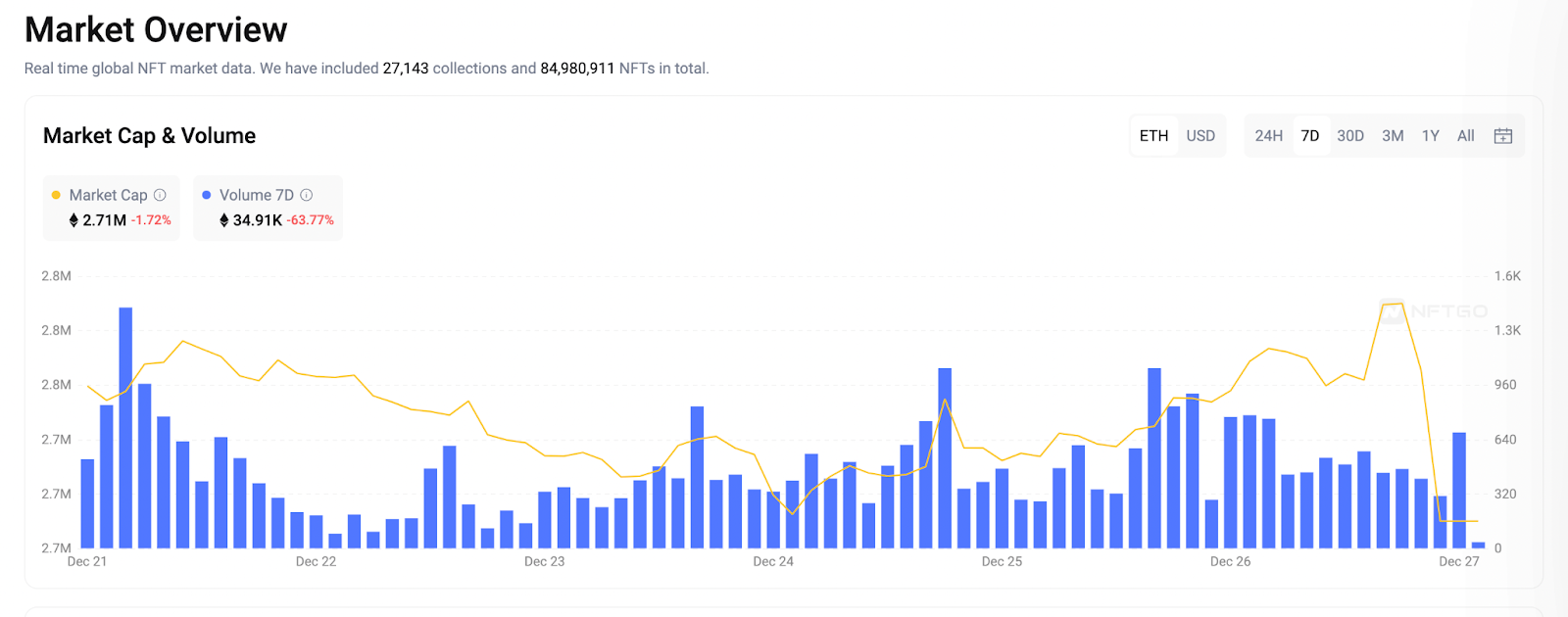1568x617 pixels.
Task: Click the Market Cap info icon
Action: [160, 195]
